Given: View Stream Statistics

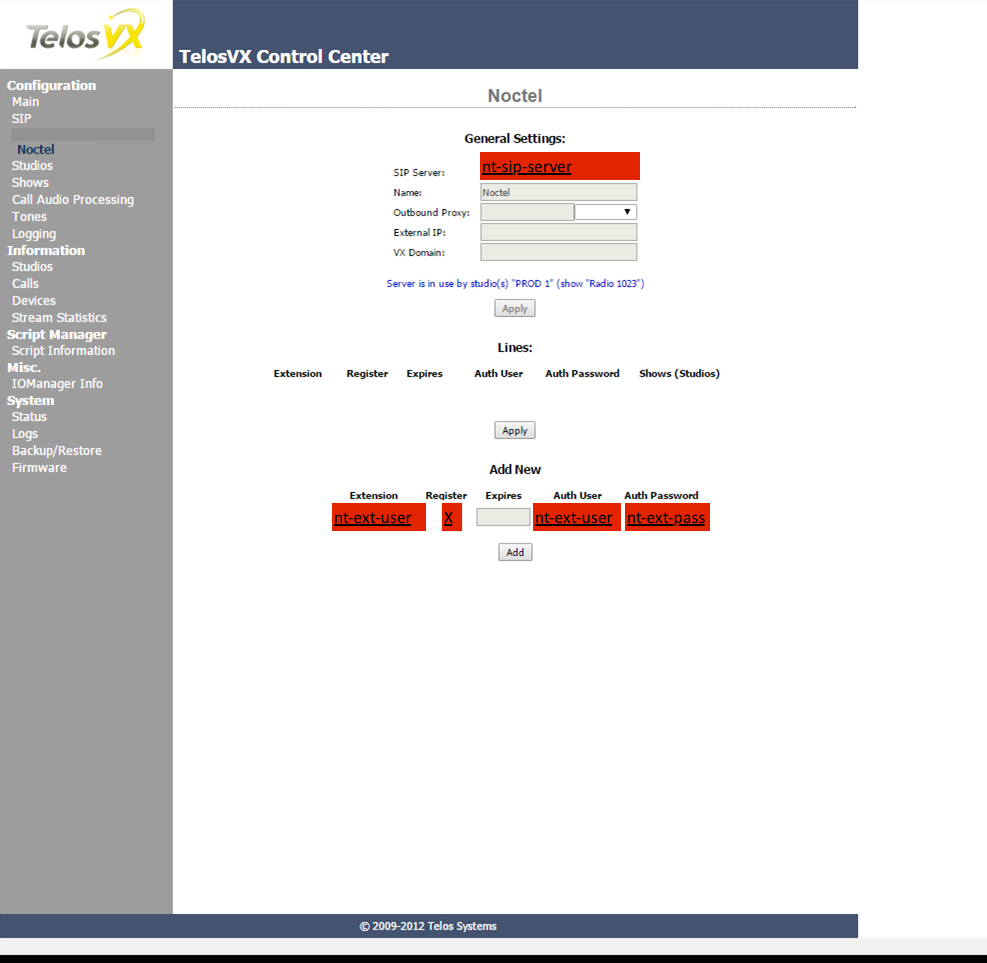Looking at the screenshot, I should pos(59,318).
